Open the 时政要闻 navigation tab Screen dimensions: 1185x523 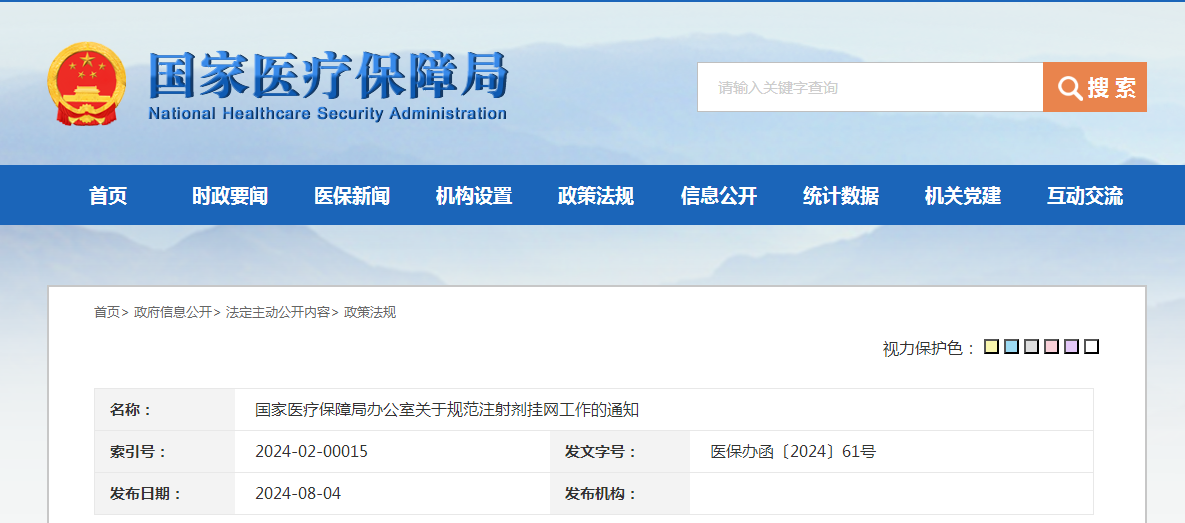click(230, 197)
